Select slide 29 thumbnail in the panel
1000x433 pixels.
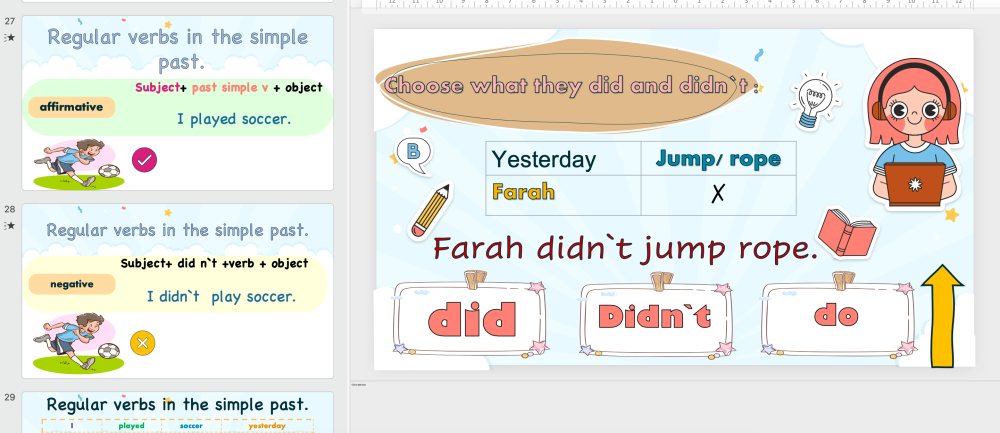coord(177,412)
